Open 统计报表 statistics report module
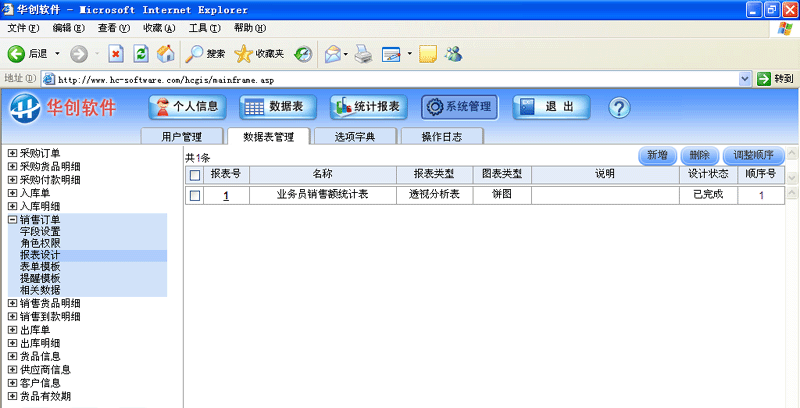Image resolution: width=800 pixels, height=408 pixels. coord(367,107)
